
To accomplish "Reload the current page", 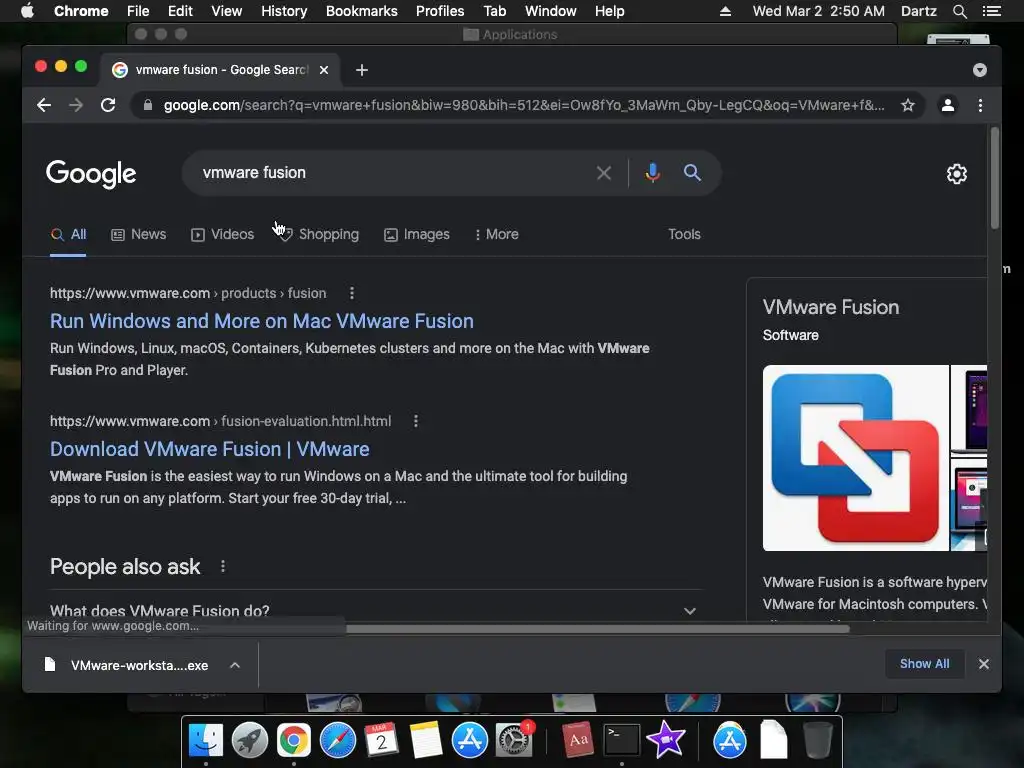I will tap(108, 105).
